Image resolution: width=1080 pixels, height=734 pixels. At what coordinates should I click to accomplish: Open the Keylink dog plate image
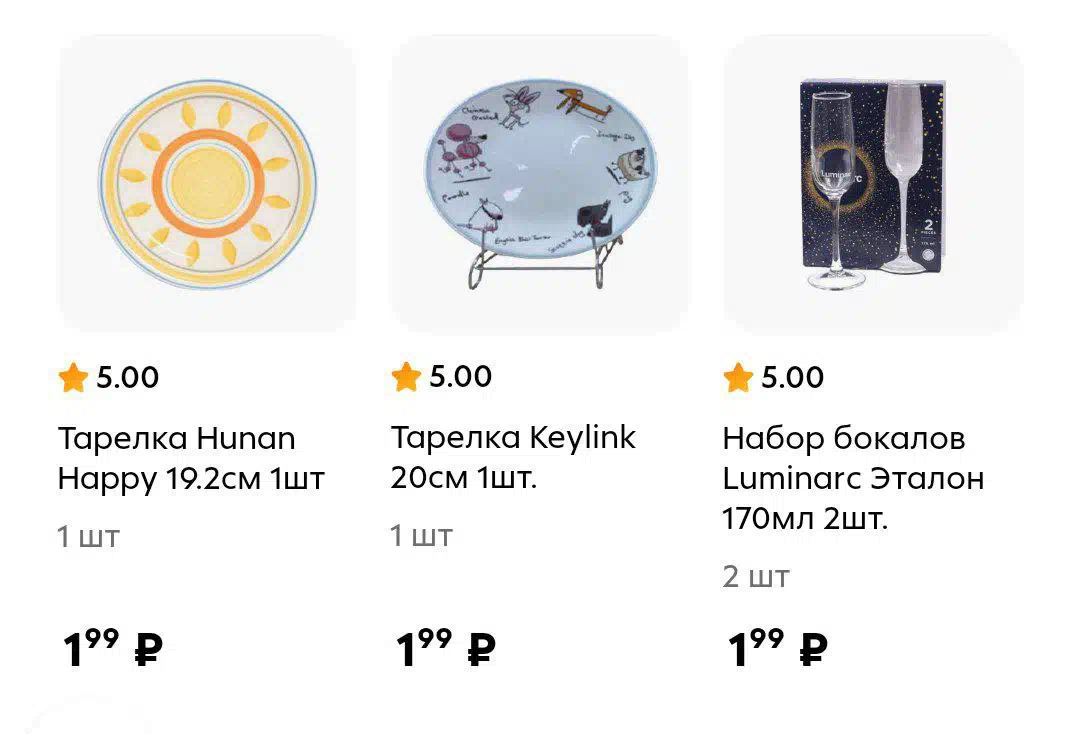pos(540,185)
